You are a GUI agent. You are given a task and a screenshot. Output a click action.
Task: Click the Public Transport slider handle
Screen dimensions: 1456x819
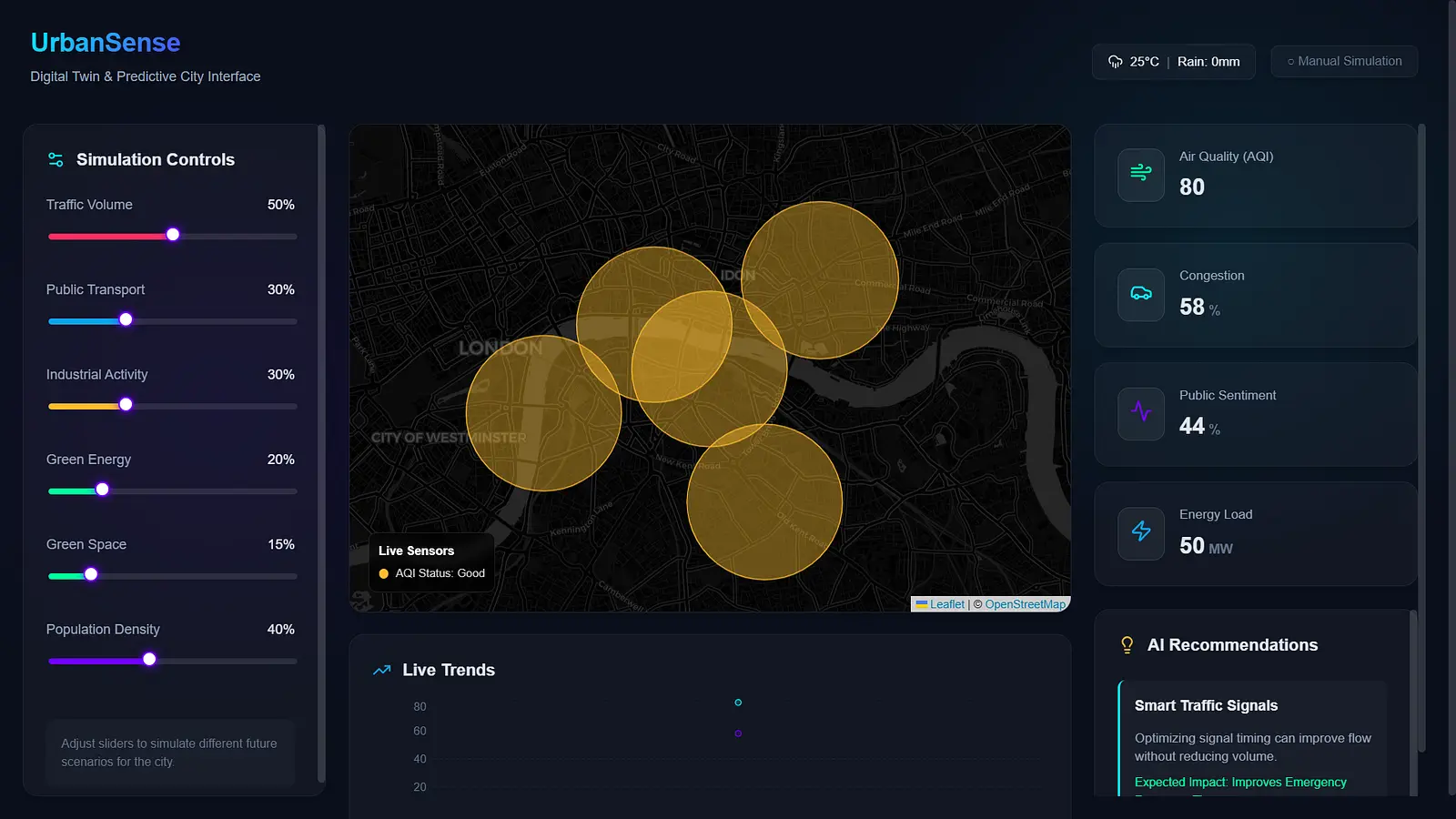coord(126,319)
